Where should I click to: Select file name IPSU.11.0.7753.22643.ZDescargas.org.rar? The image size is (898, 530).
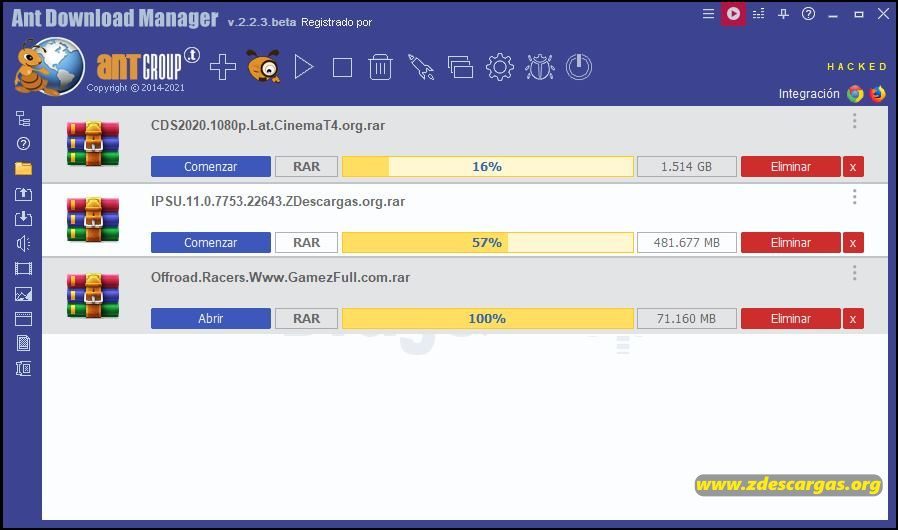[x=278, y=202]
